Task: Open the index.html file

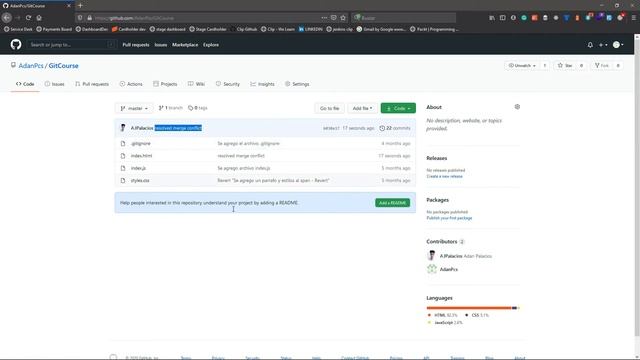Action: coord(141,156)
